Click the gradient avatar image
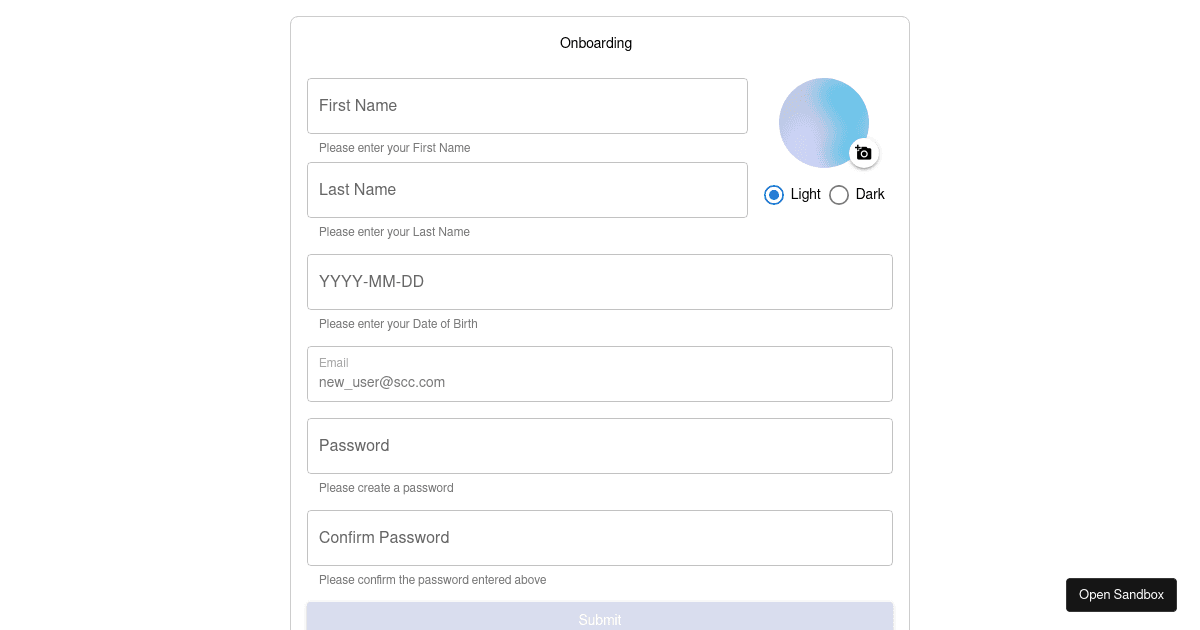The image size is (1200, 630). [x=824, y=123]
